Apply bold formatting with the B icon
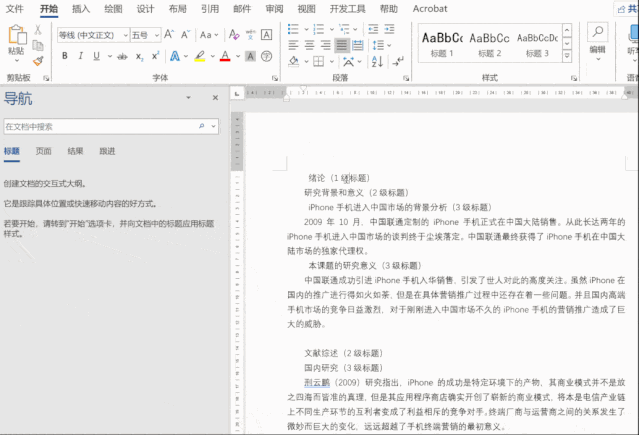 (x=64, y=56)
